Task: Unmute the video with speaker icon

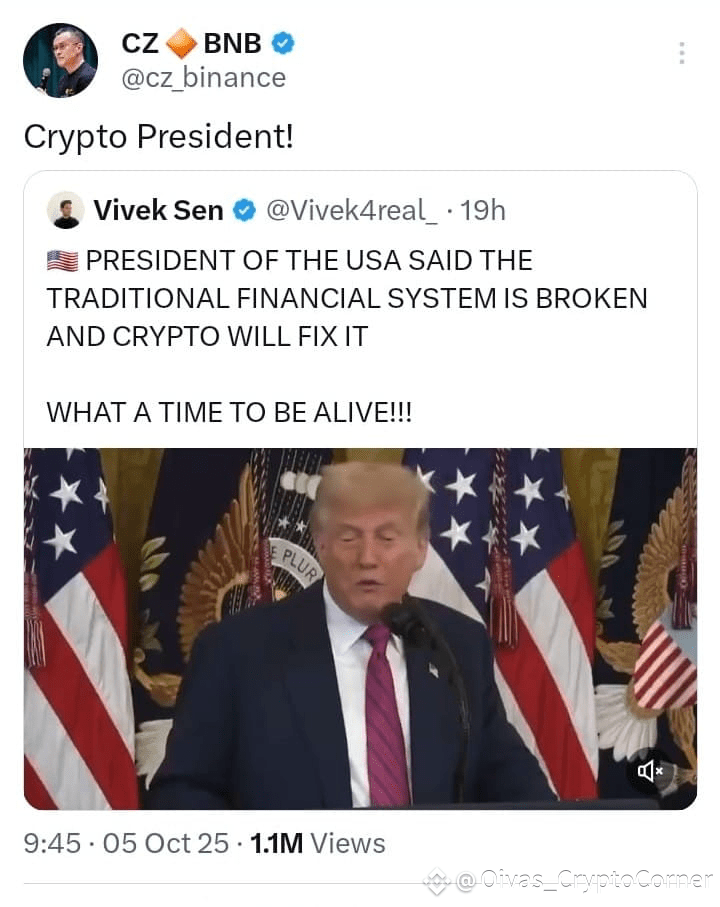Action: [x=649, y=771]
